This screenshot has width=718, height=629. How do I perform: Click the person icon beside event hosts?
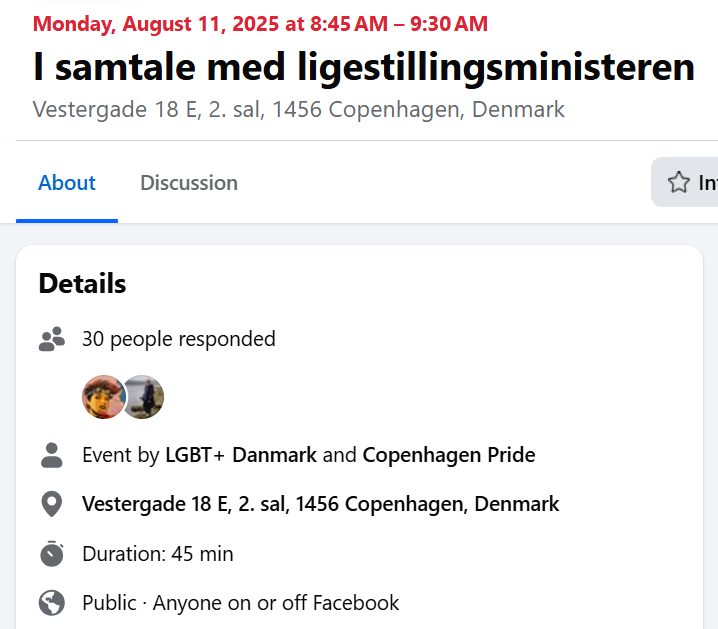[x=51, y=455]
